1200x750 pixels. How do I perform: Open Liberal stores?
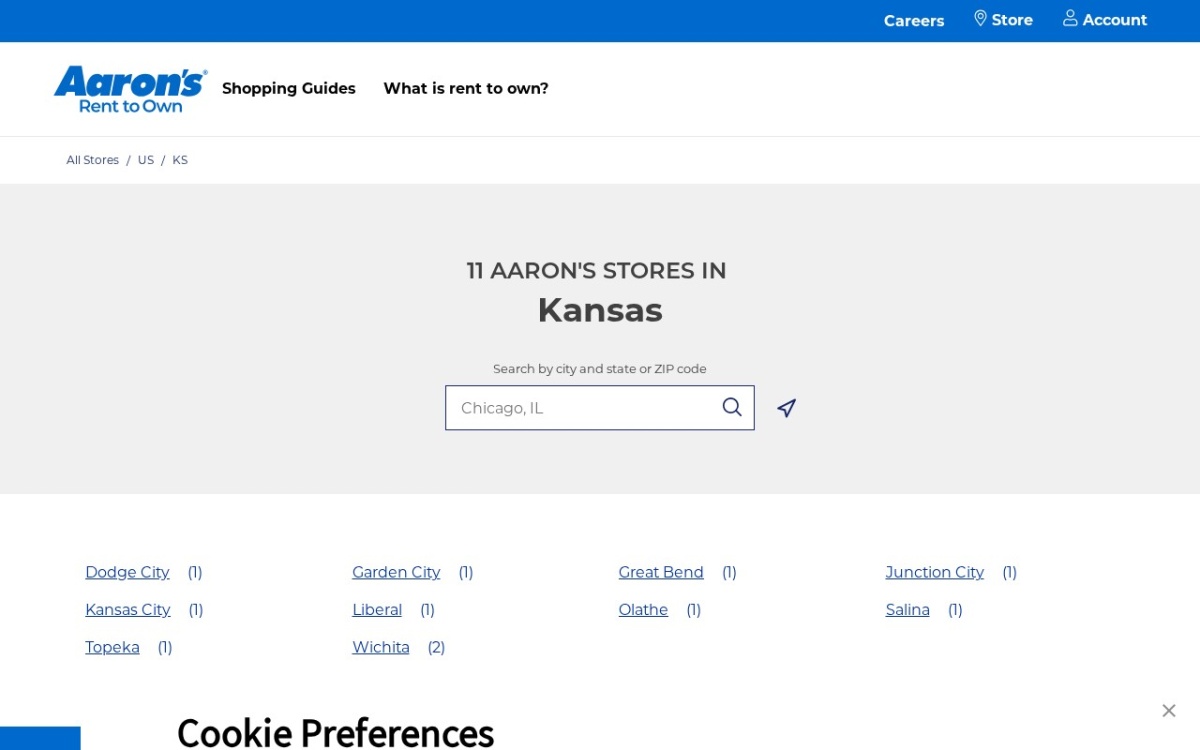pyautogui.click(x=377, y=610)
